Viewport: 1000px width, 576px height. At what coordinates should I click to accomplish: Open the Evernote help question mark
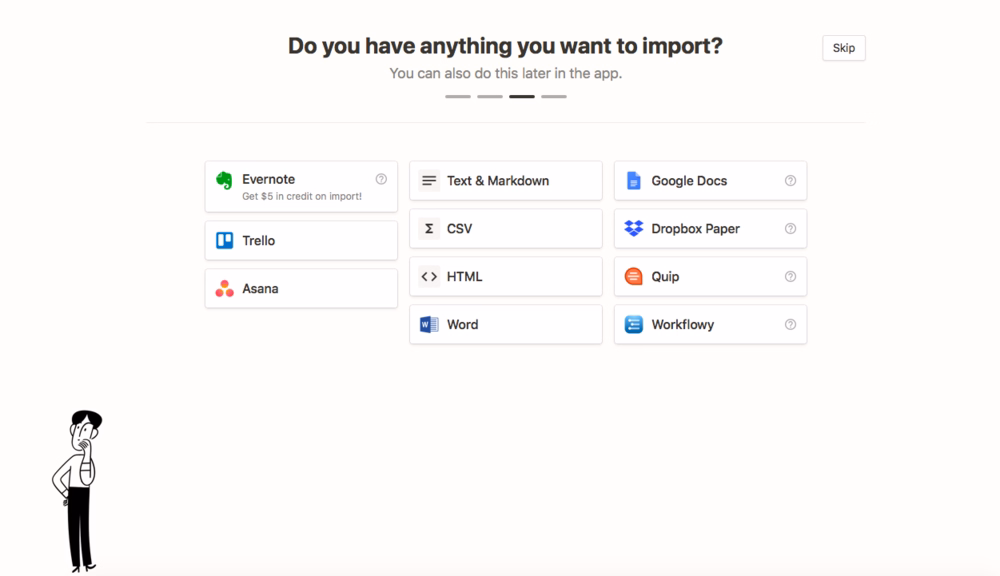pyautogui.click(x=381, y=179)
